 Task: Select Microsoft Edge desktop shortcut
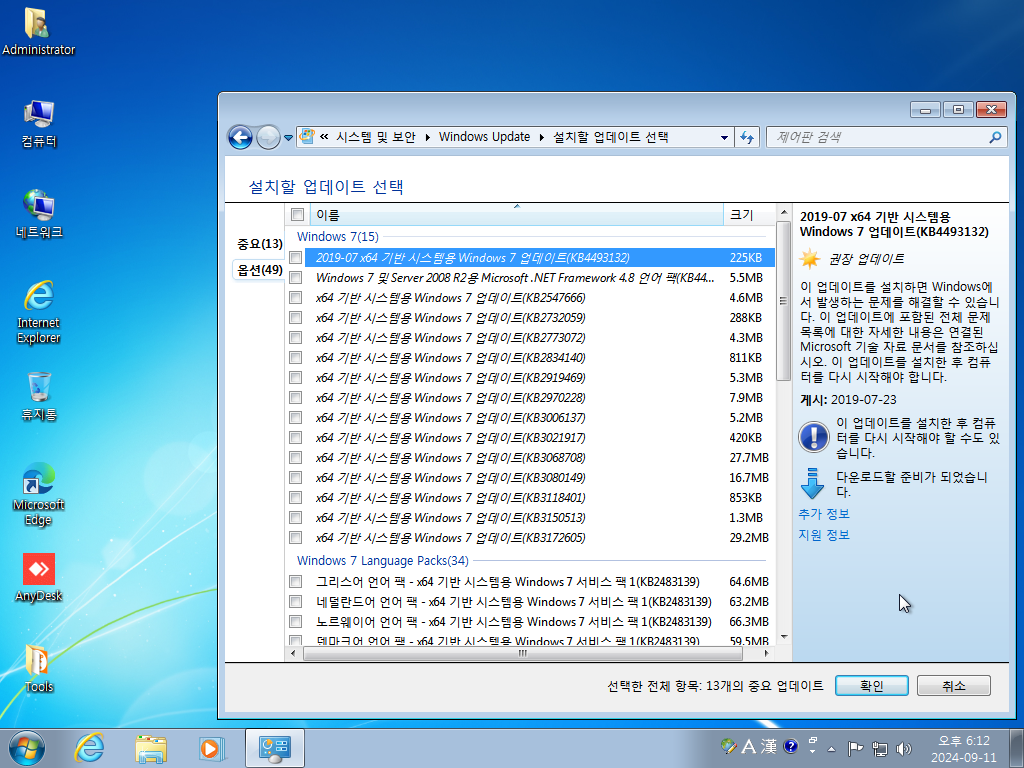pyautogui.click(x=39, y=494)
